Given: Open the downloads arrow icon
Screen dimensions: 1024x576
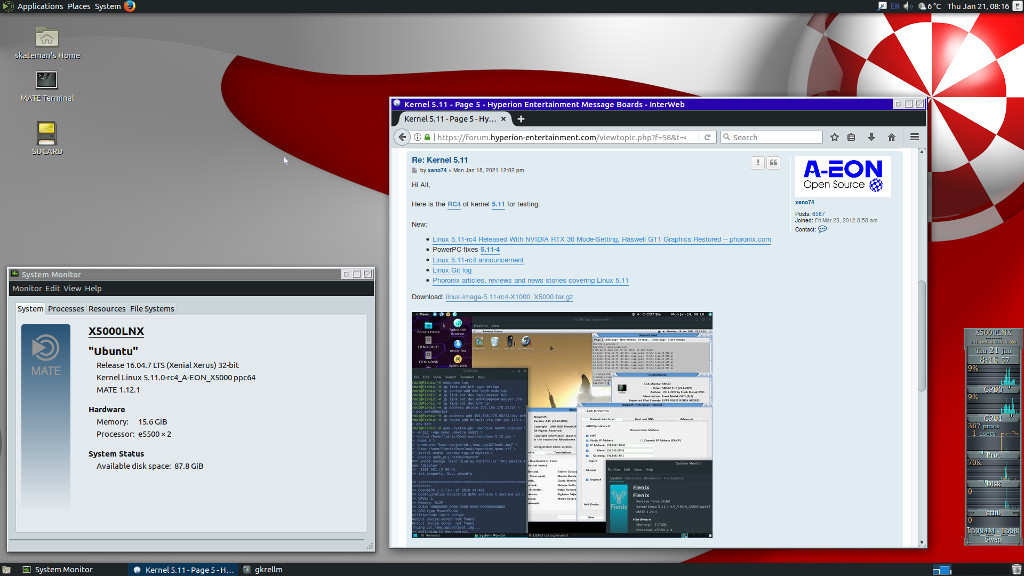Looking at the screenshot, I should pos(871,137).
